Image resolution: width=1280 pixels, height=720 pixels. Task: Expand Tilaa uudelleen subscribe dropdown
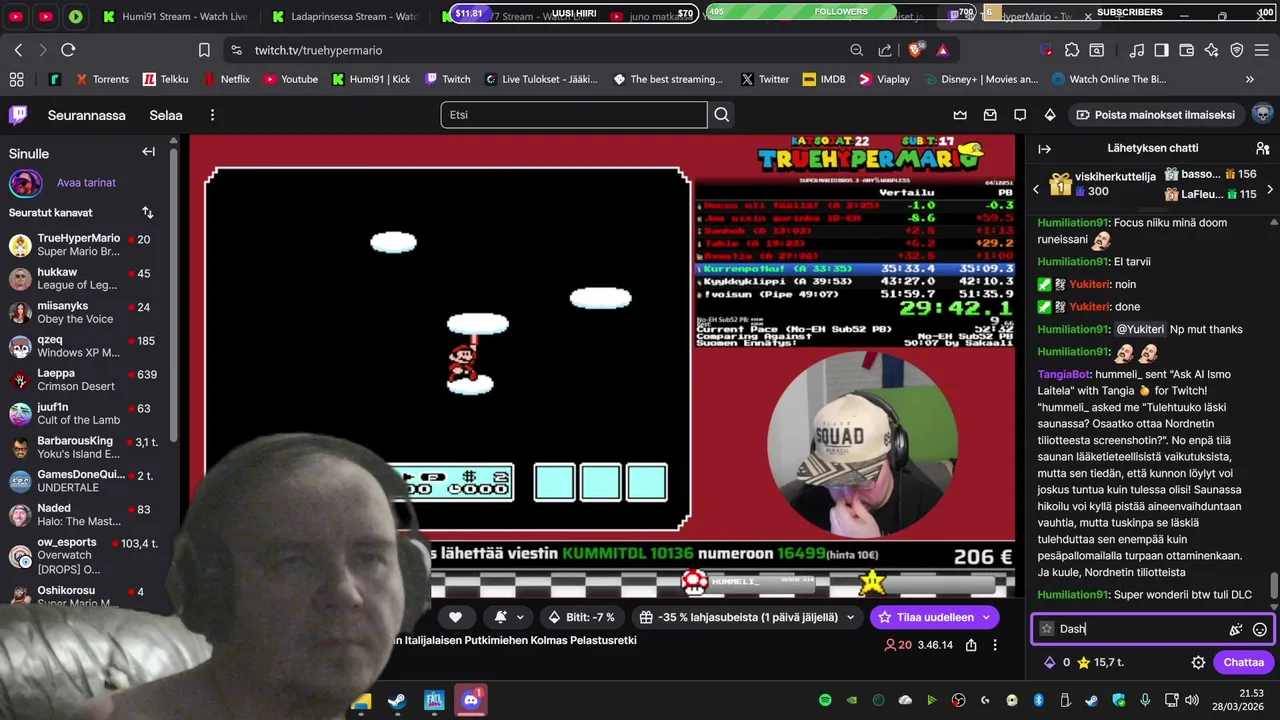point(986,617)
